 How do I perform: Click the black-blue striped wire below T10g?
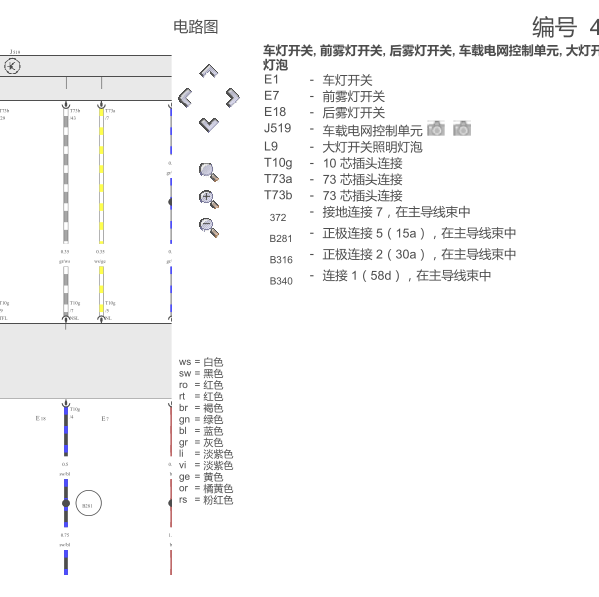tap(66, 432)
